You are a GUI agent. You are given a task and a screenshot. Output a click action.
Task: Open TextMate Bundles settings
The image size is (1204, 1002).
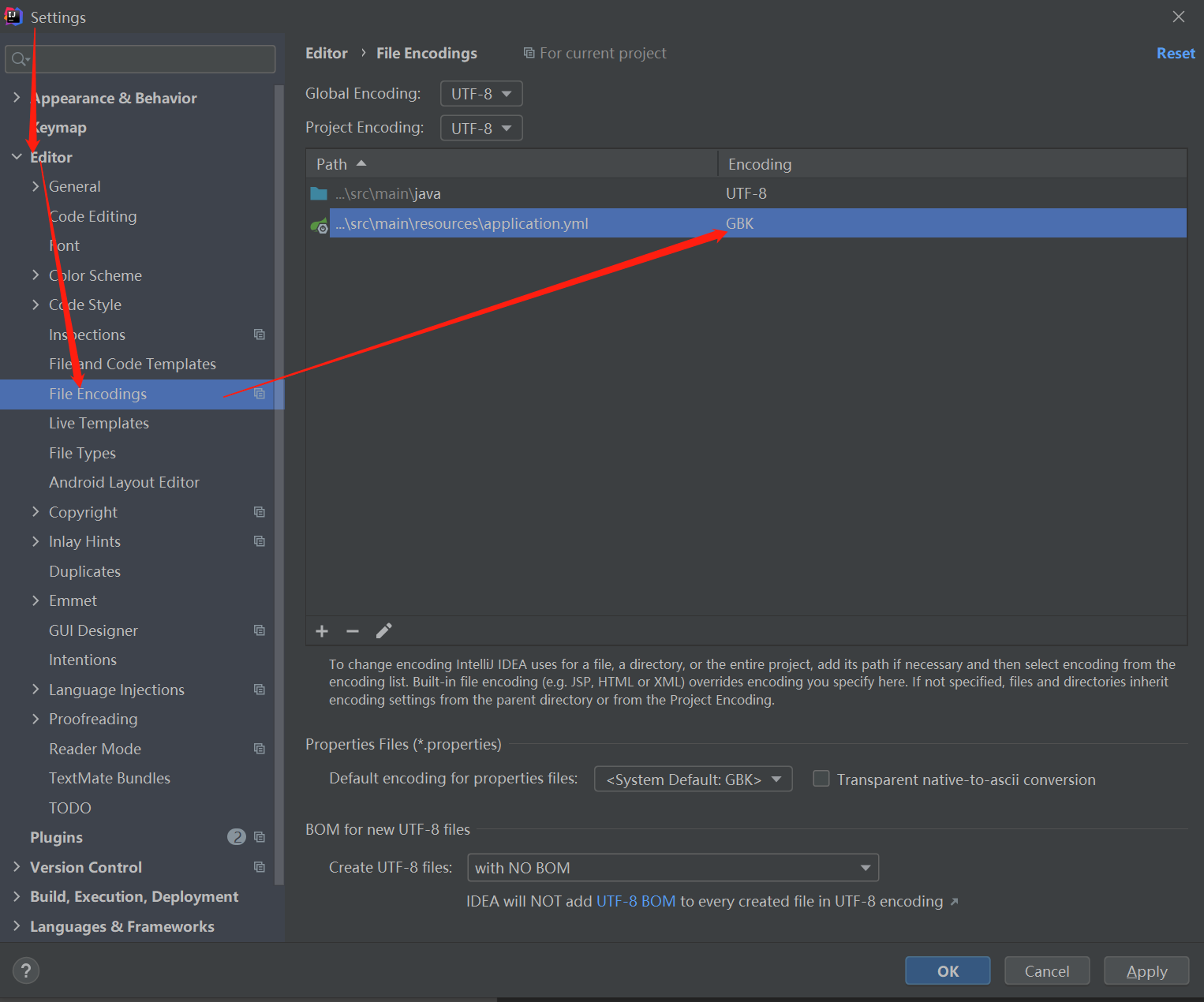[110, 778]
